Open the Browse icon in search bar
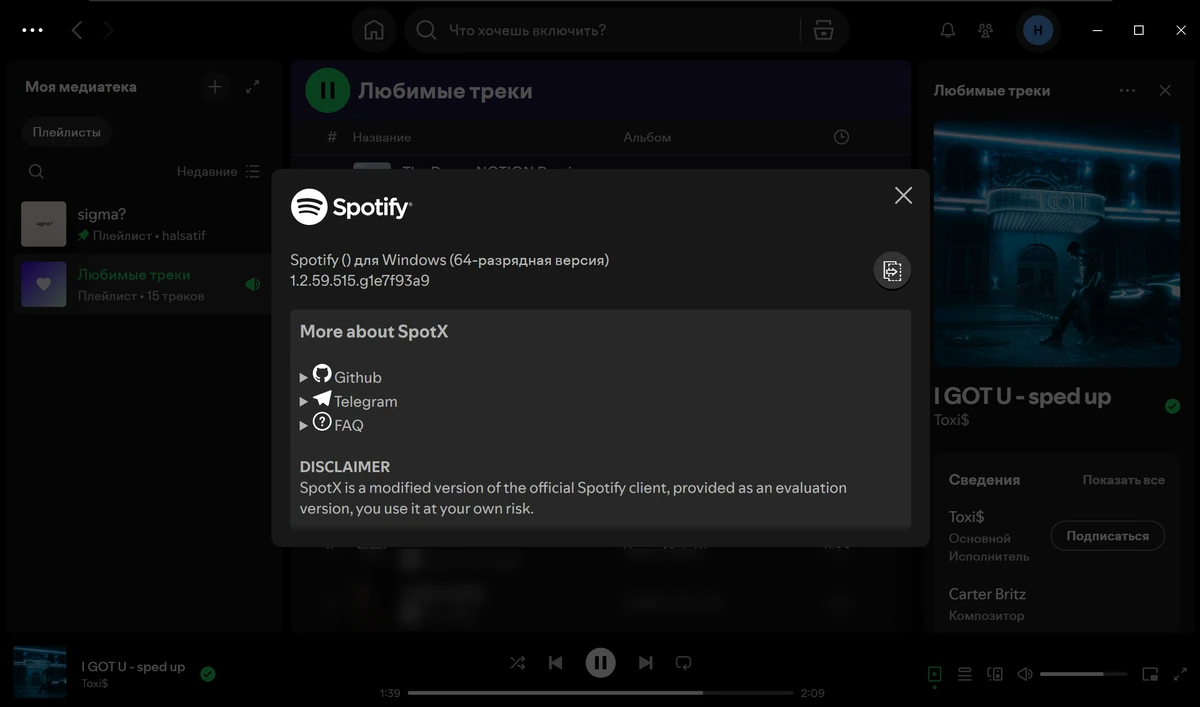Image resolution: width=1200 pixels, height=707 pixels. pyautogui.click(x=823, y=30)
